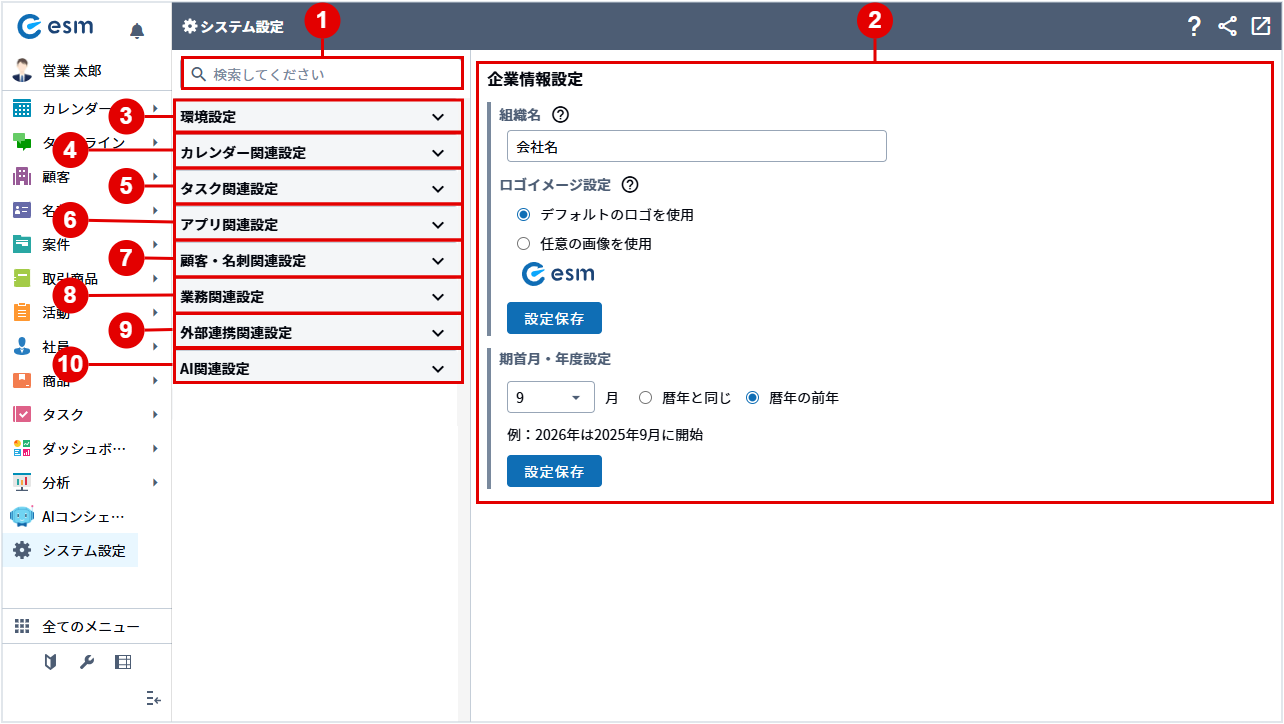This screenshot has width=1284, height=724.
Task: Click help icon next to ロゴイメージ設定
Action: pos(630,185)
